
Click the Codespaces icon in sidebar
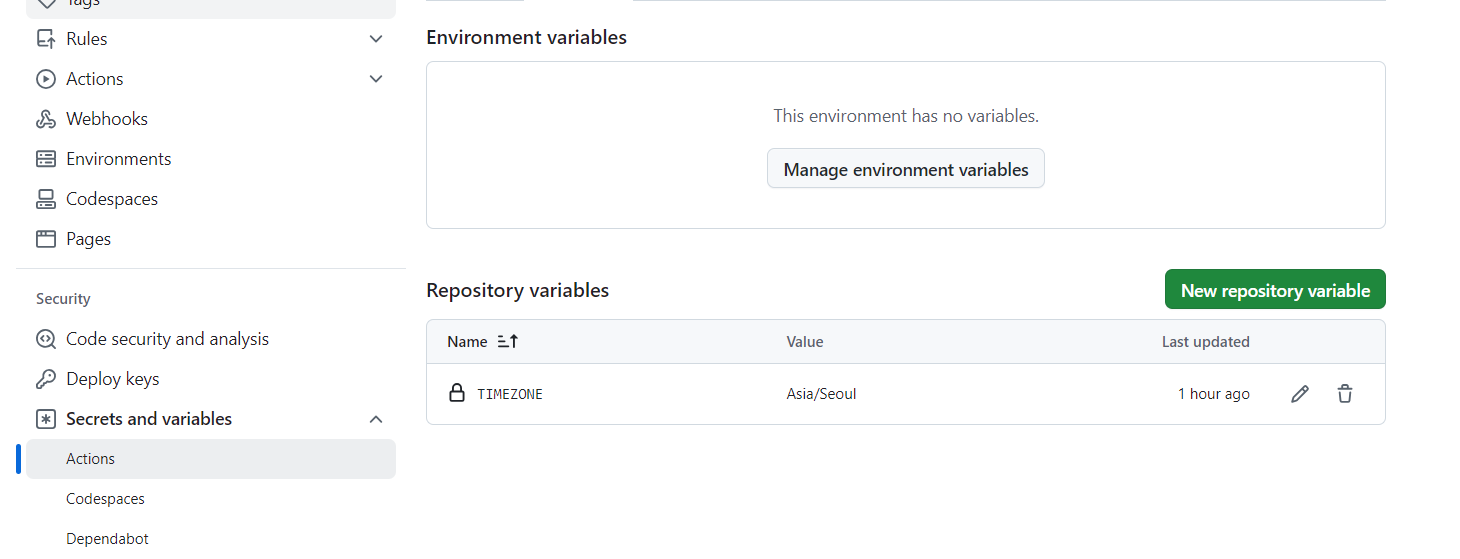tap(46, 199)
